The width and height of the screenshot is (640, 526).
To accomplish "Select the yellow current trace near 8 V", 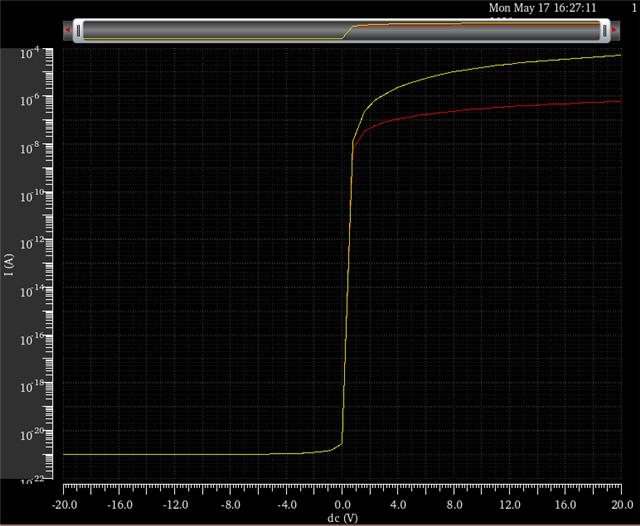I will (x=454, y=71).
